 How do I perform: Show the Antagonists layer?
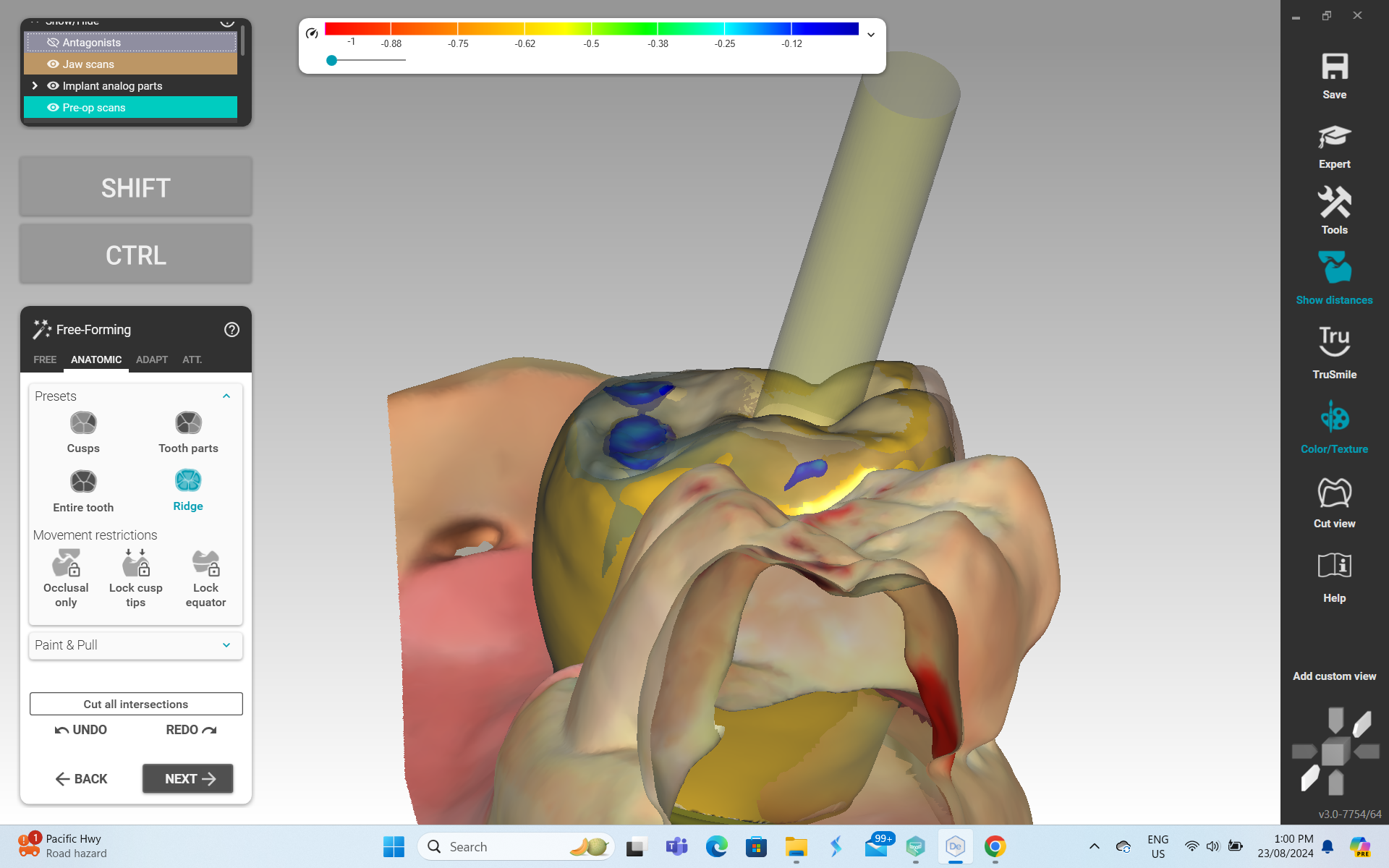[x=53, y=43]
